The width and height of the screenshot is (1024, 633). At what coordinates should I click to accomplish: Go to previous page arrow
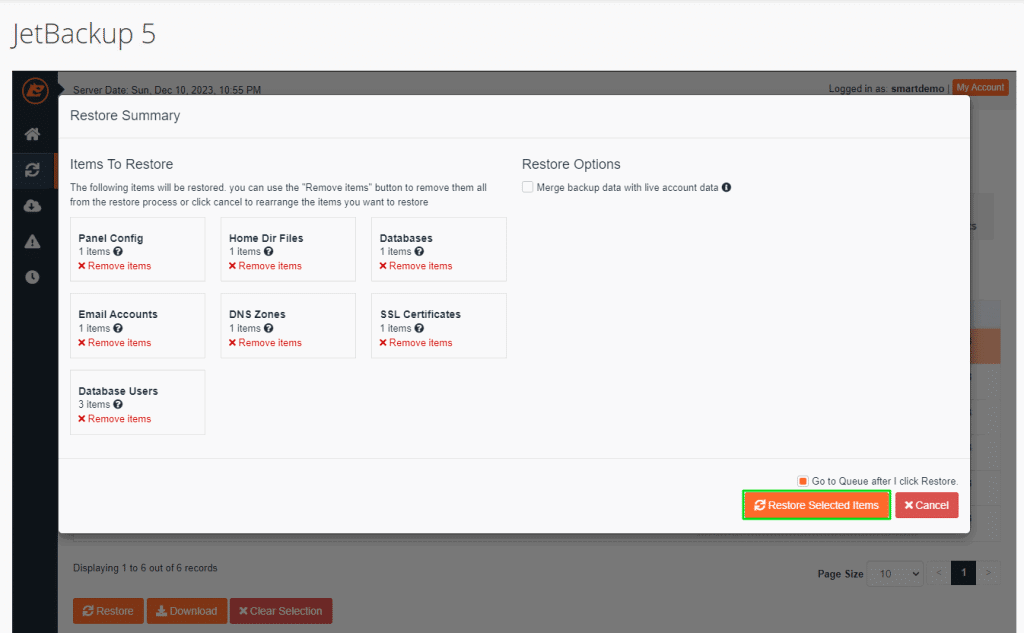[x=939, y=573]
